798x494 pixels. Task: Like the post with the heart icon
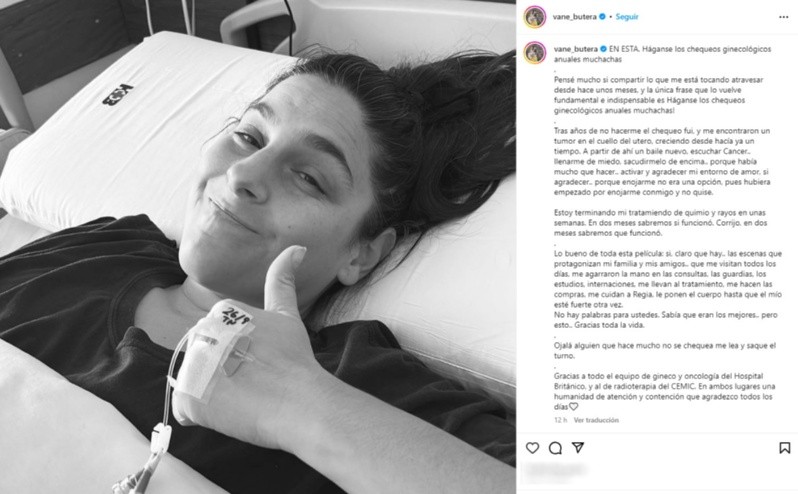[532, 448]
